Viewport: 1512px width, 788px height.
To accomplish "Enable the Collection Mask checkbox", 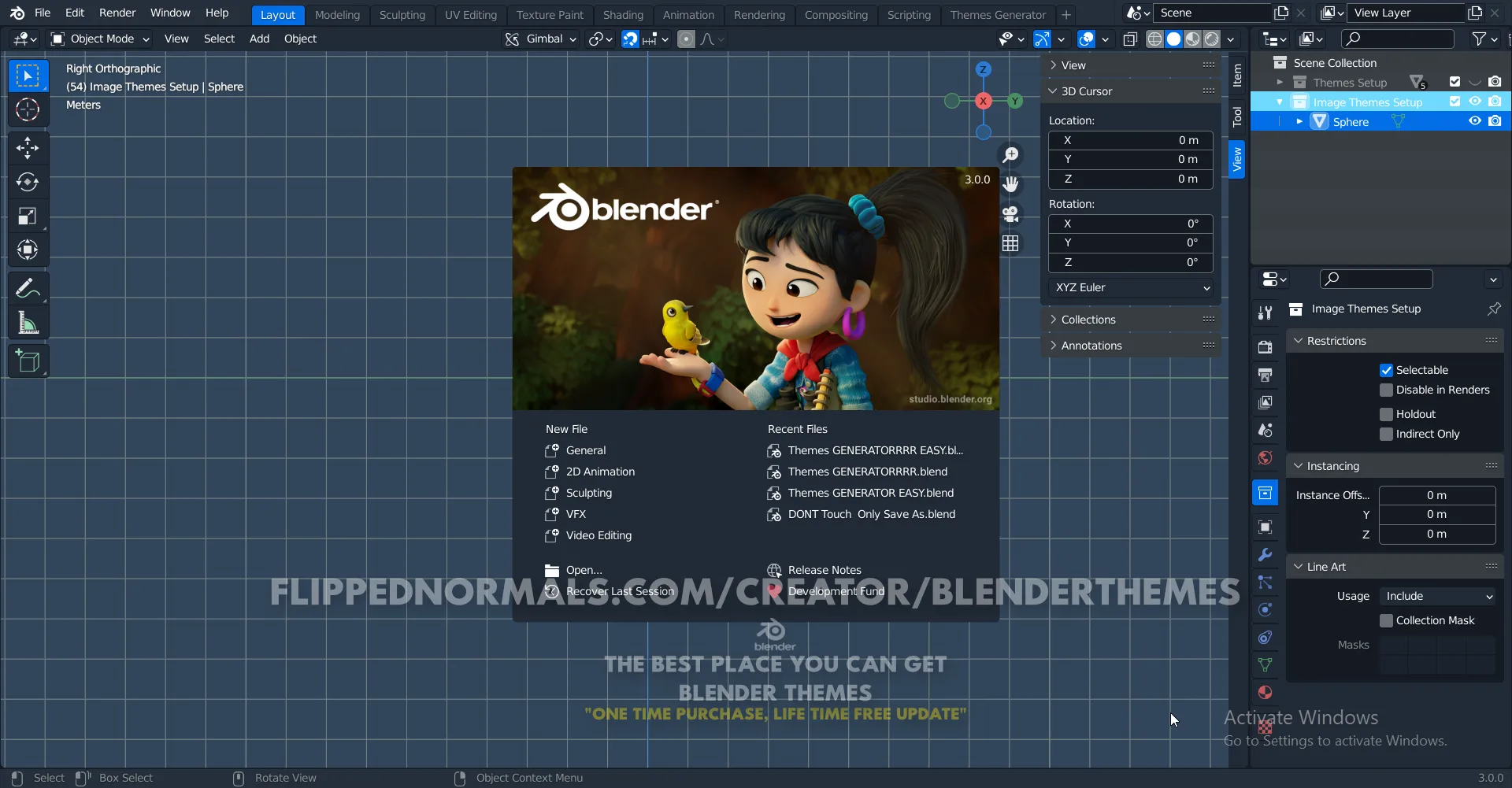I will coord(1386,620).
